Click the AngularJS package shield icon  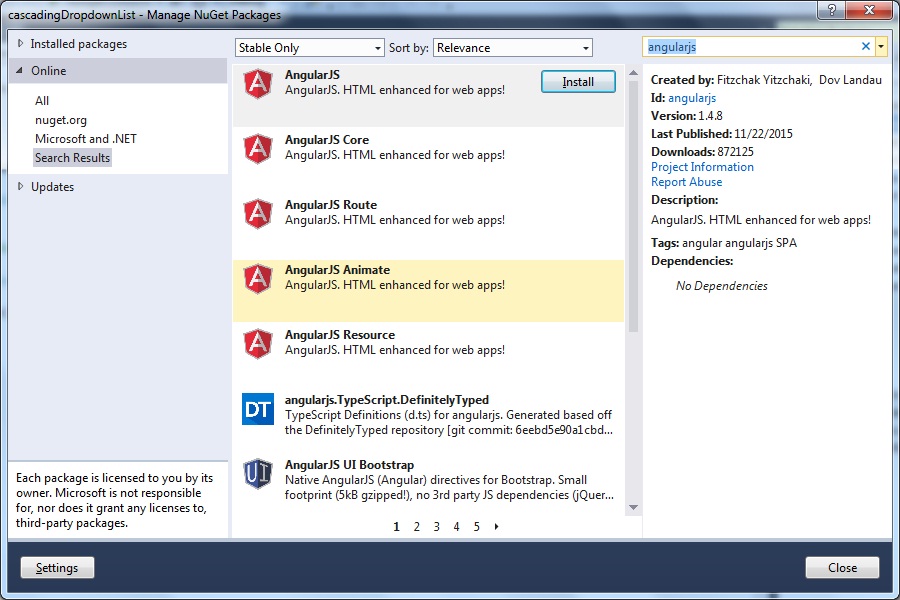257,83
